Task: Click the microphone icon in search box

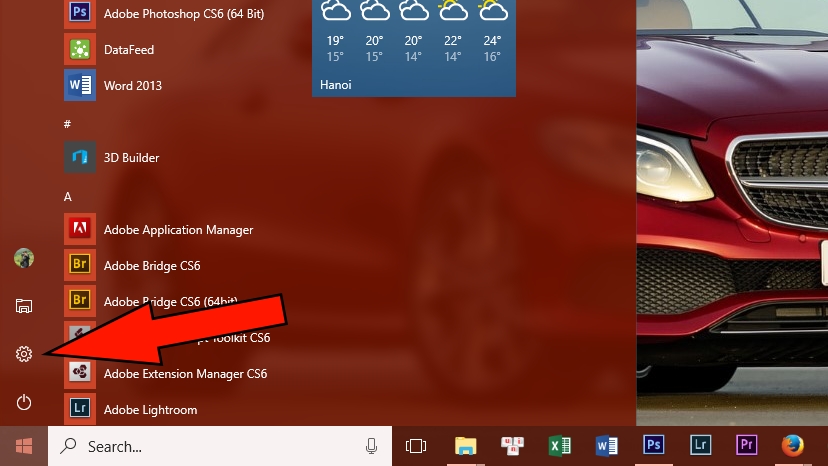Action: 371,446
